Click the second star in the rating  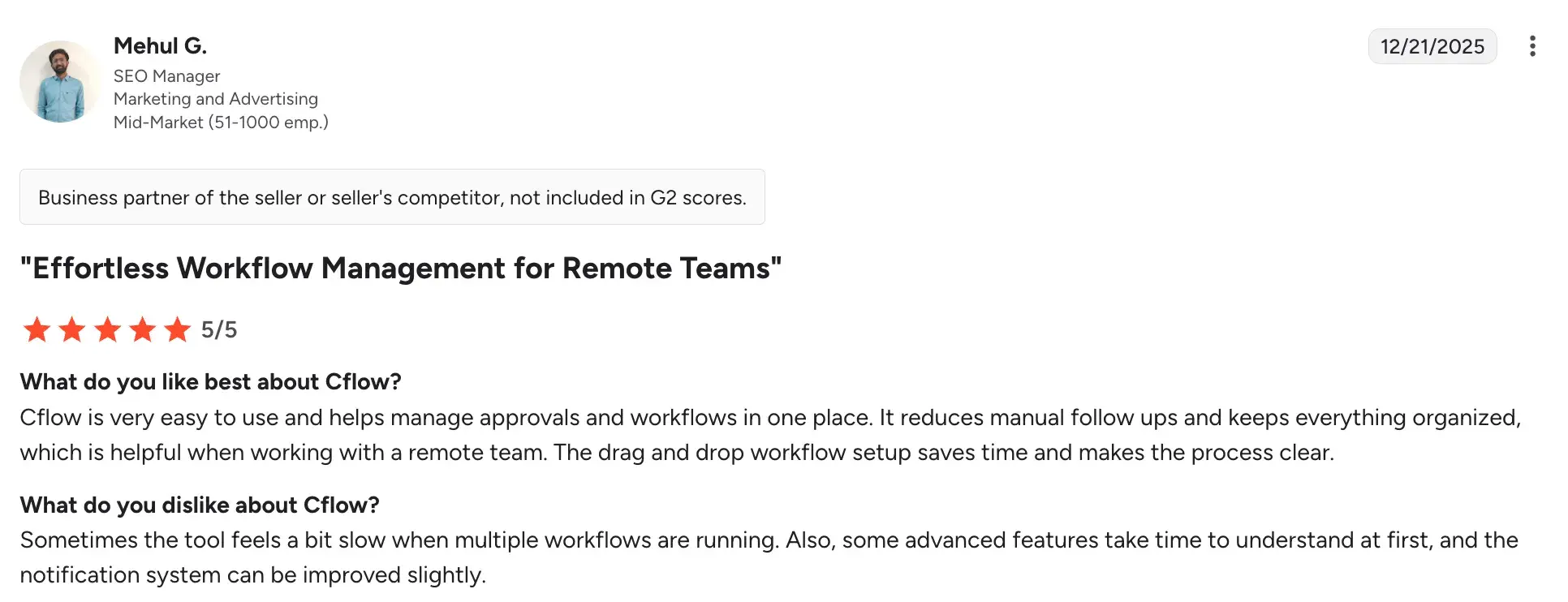point(72,329)
